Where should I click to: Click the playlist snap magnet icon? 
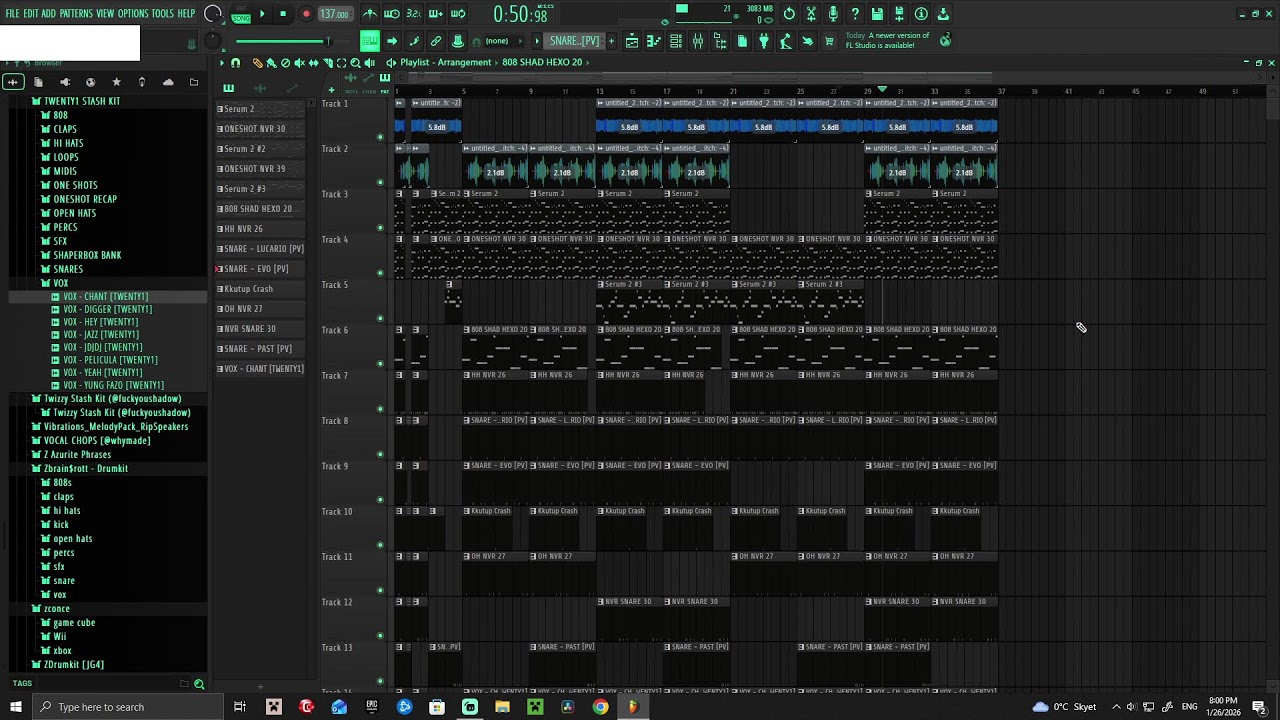pos(235,62)
